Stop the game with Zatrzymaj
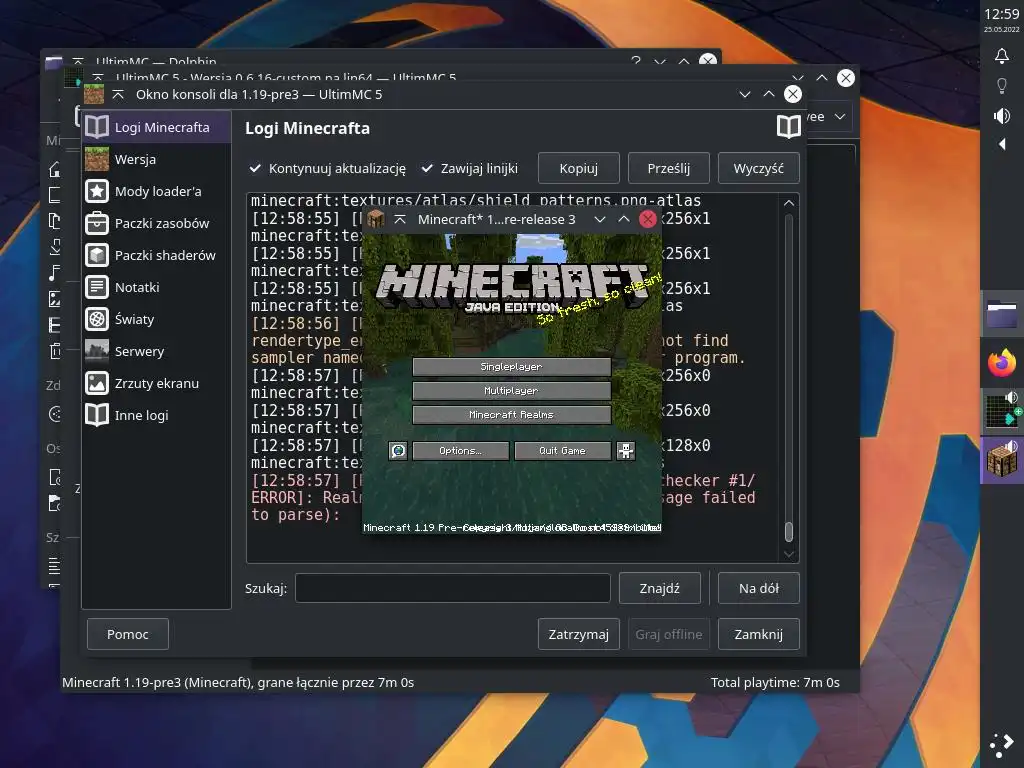1024x768 pixels. pos(579,634)
